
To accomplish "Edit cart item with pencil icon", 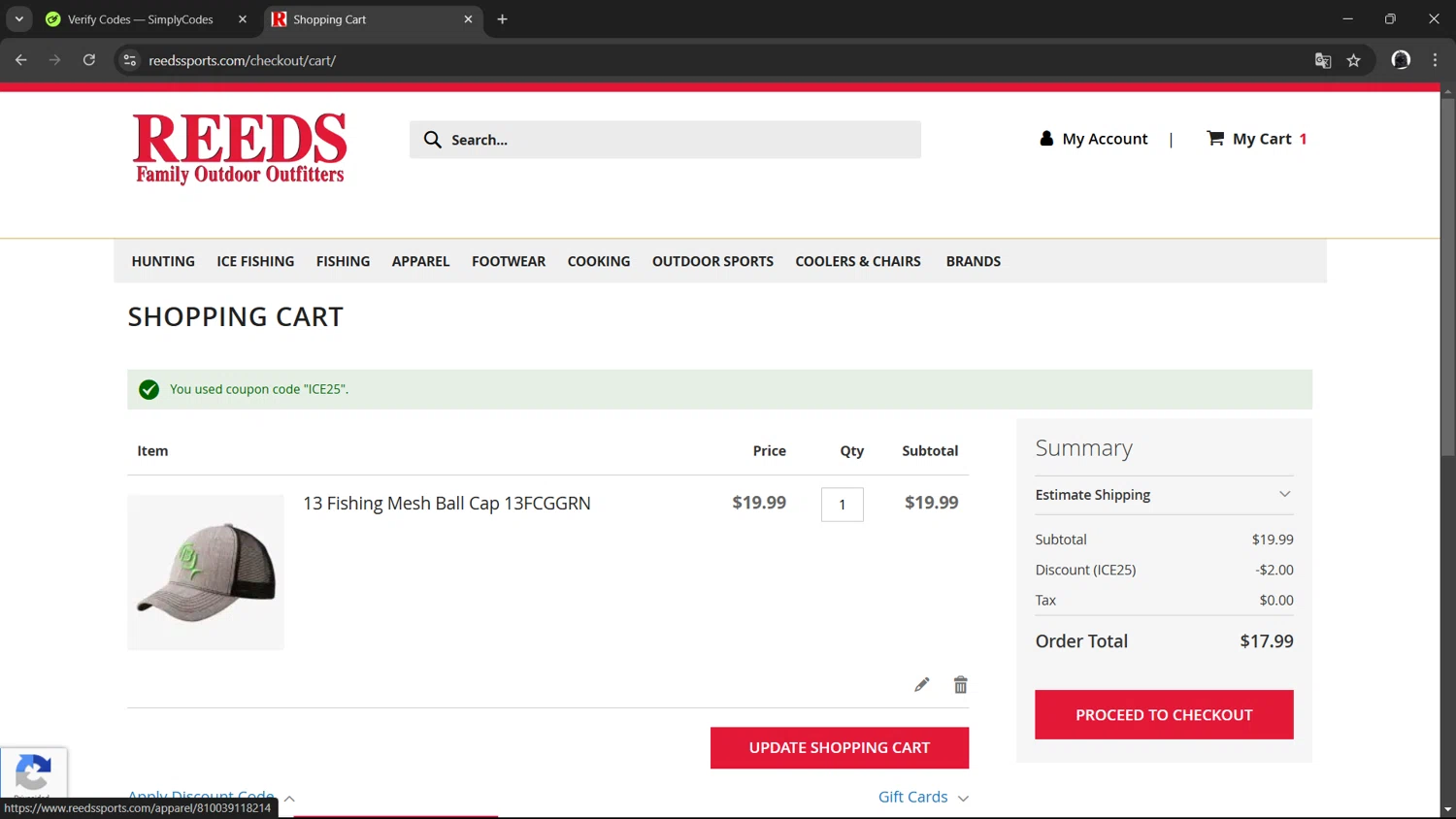I will click(921, 685).
